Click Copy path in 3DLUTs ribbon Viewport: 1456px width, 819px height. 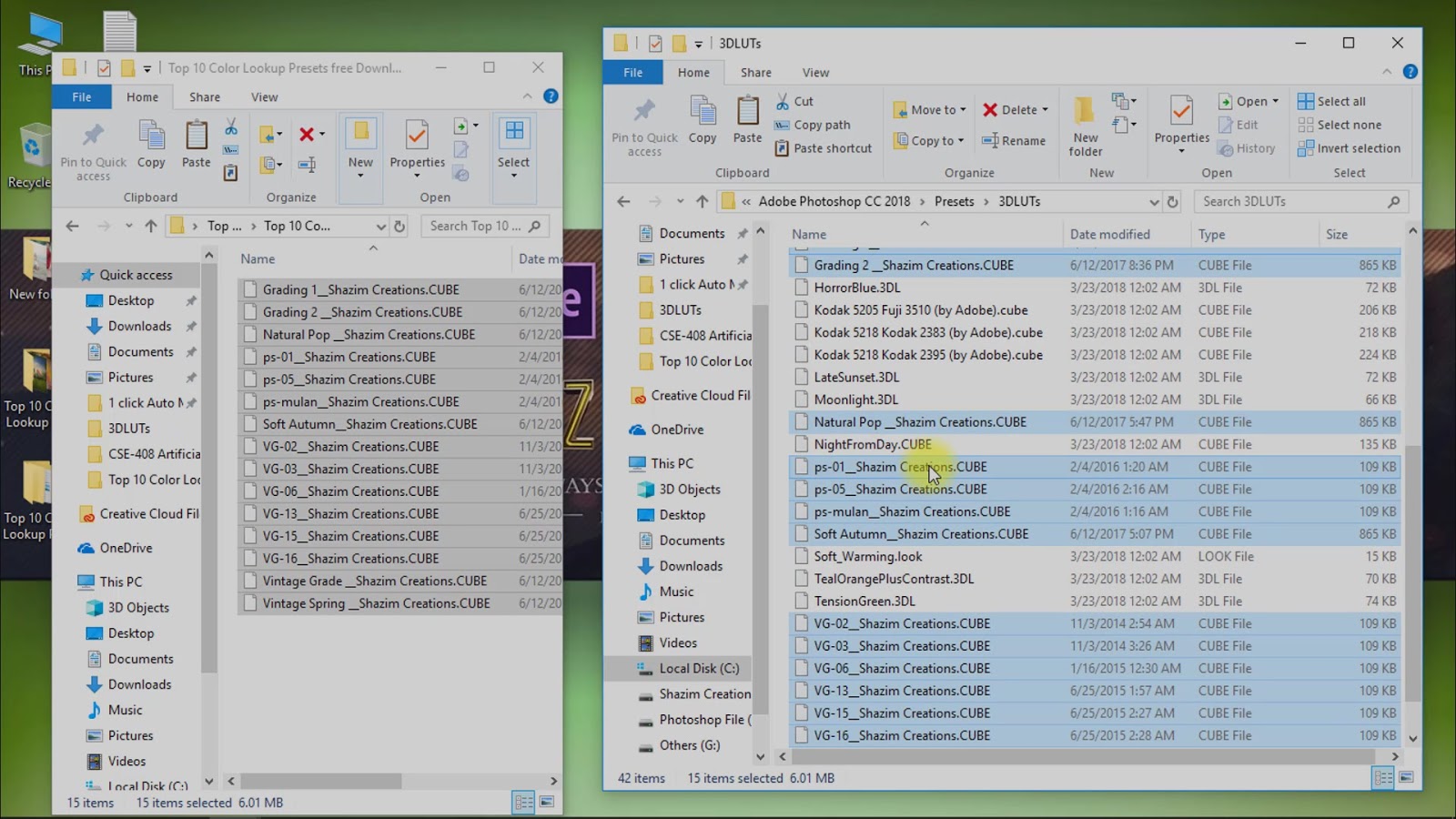click(813, 125)
